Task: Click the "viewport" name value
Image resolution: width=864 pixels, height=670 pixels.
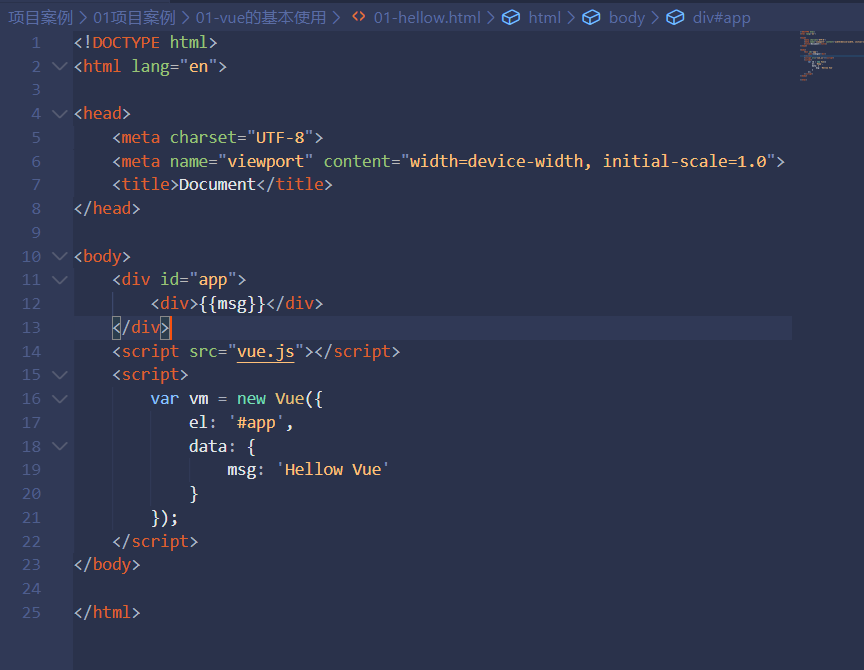Action: coord(266,161)
